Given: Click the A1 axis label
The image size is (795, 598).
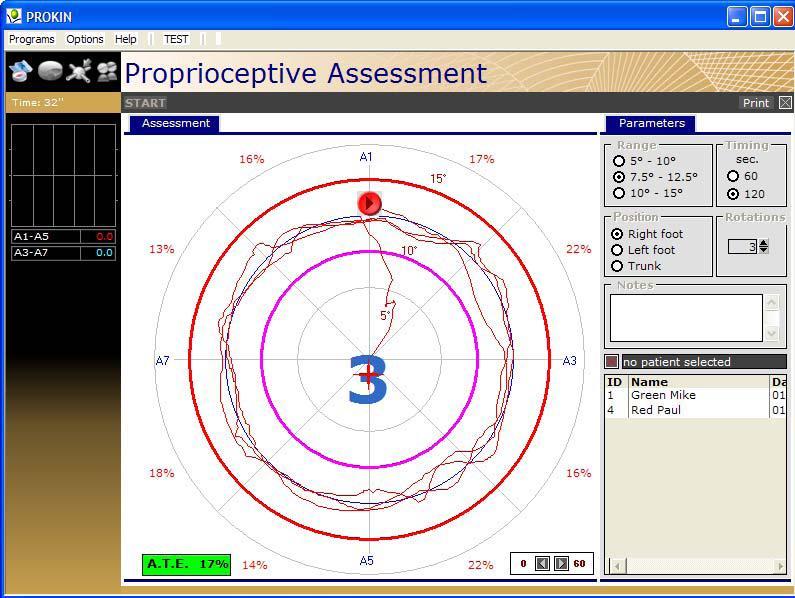Looking at the screenshot, I should coord(366,157).
